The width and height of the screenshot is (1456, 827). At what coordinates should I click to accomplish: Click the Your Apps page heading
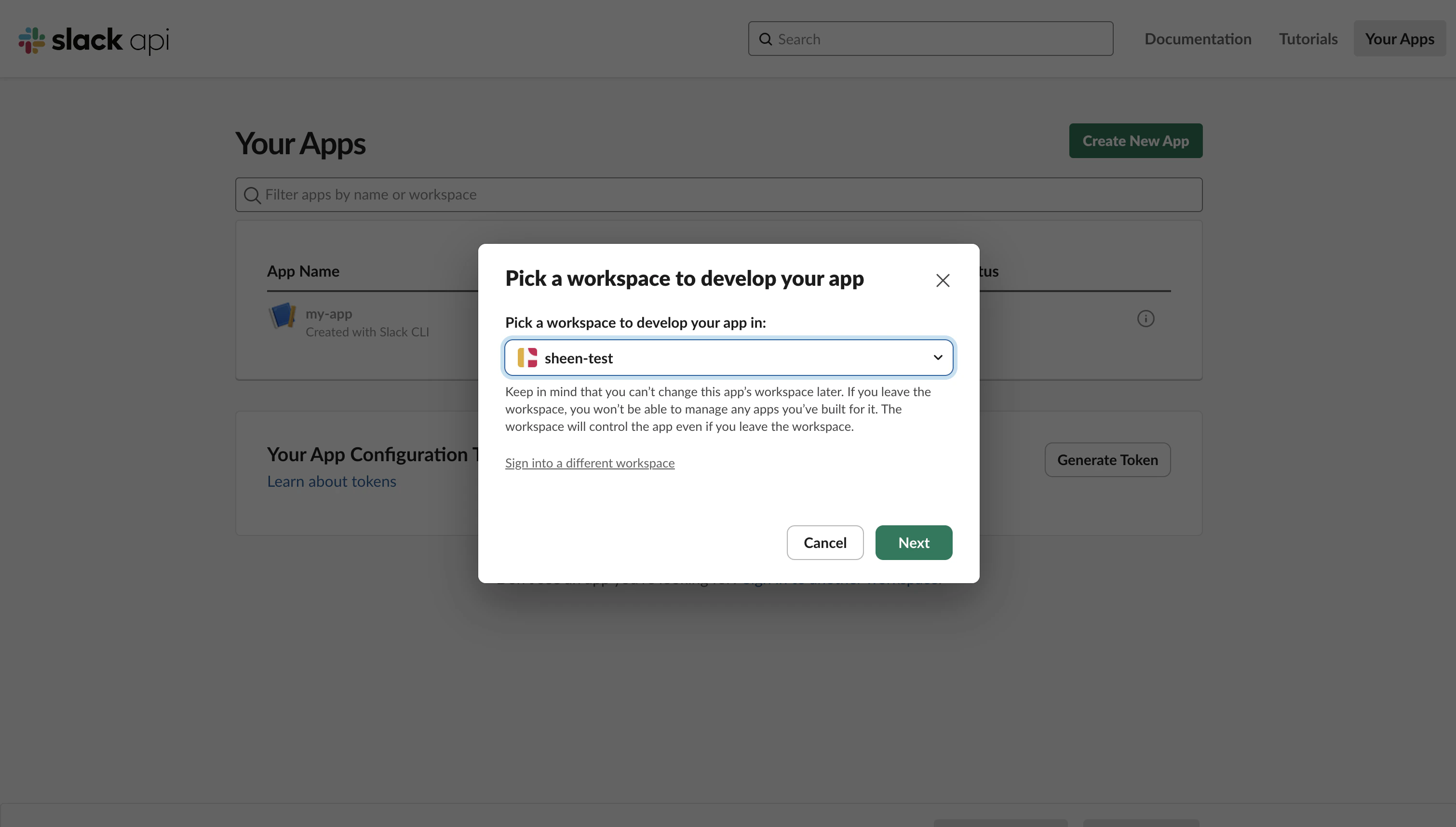click(x=300, y=143)
